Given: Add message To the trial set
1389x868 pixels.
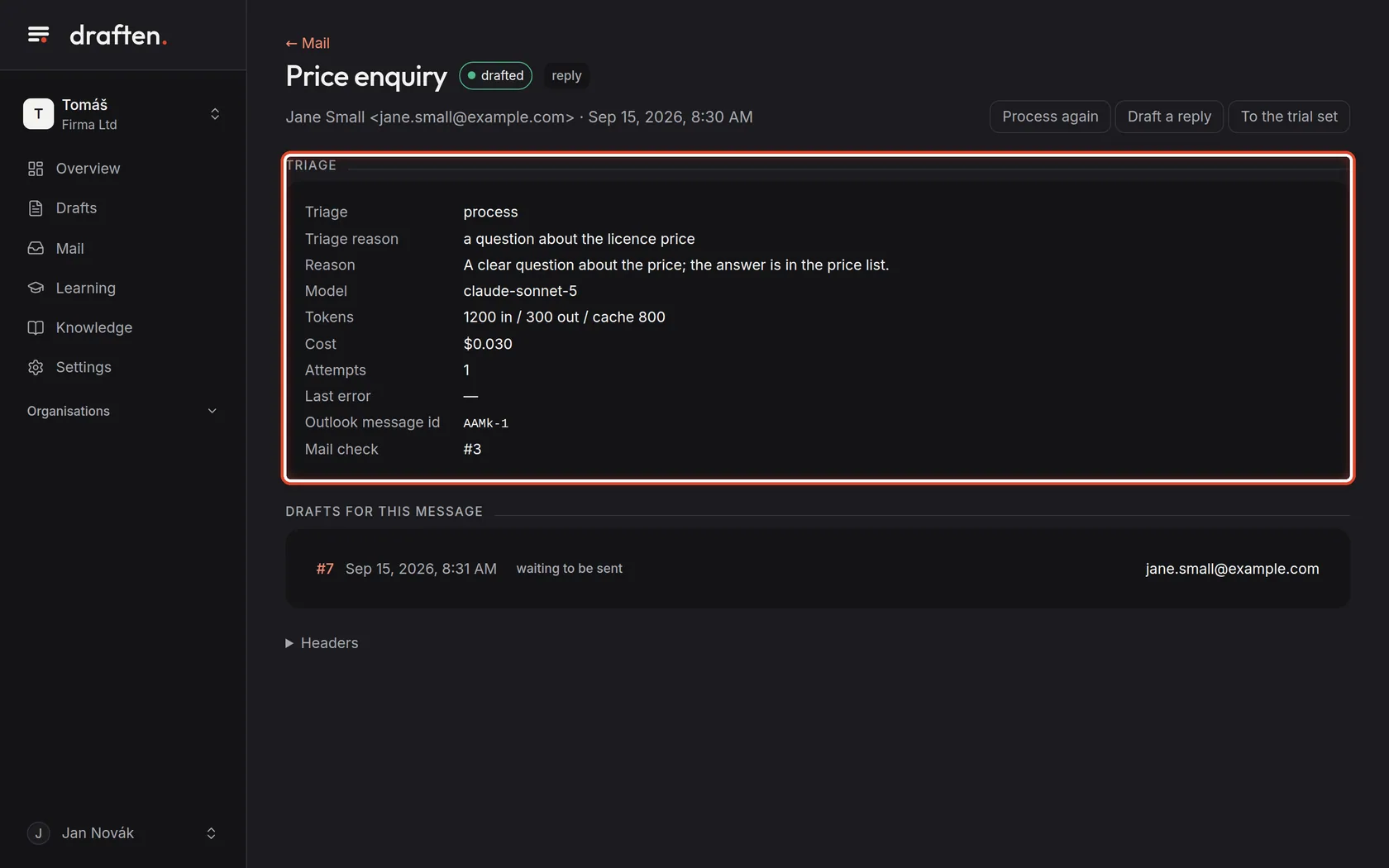Looking at the screenshot, I should point(1289,117).
